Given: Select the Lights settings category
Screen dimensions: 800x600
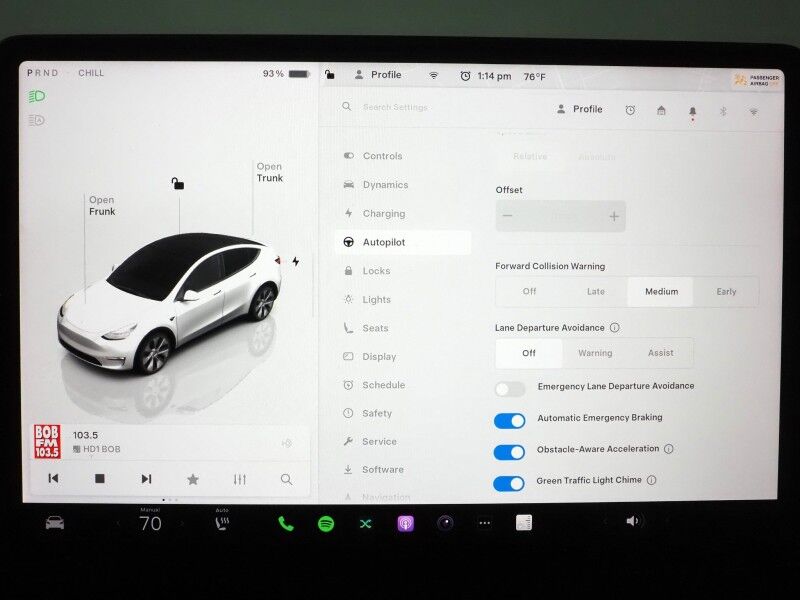Looking at the screenshot, I should tap(377, 299).
